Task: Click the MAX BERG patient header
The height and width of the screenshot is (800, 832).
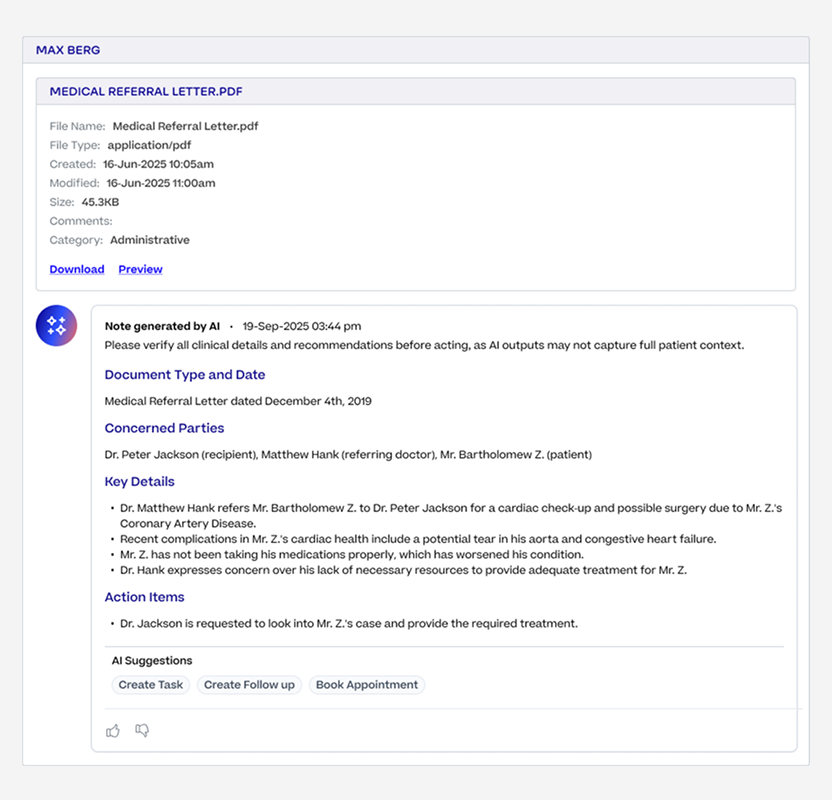Action: tap(68, 50)
